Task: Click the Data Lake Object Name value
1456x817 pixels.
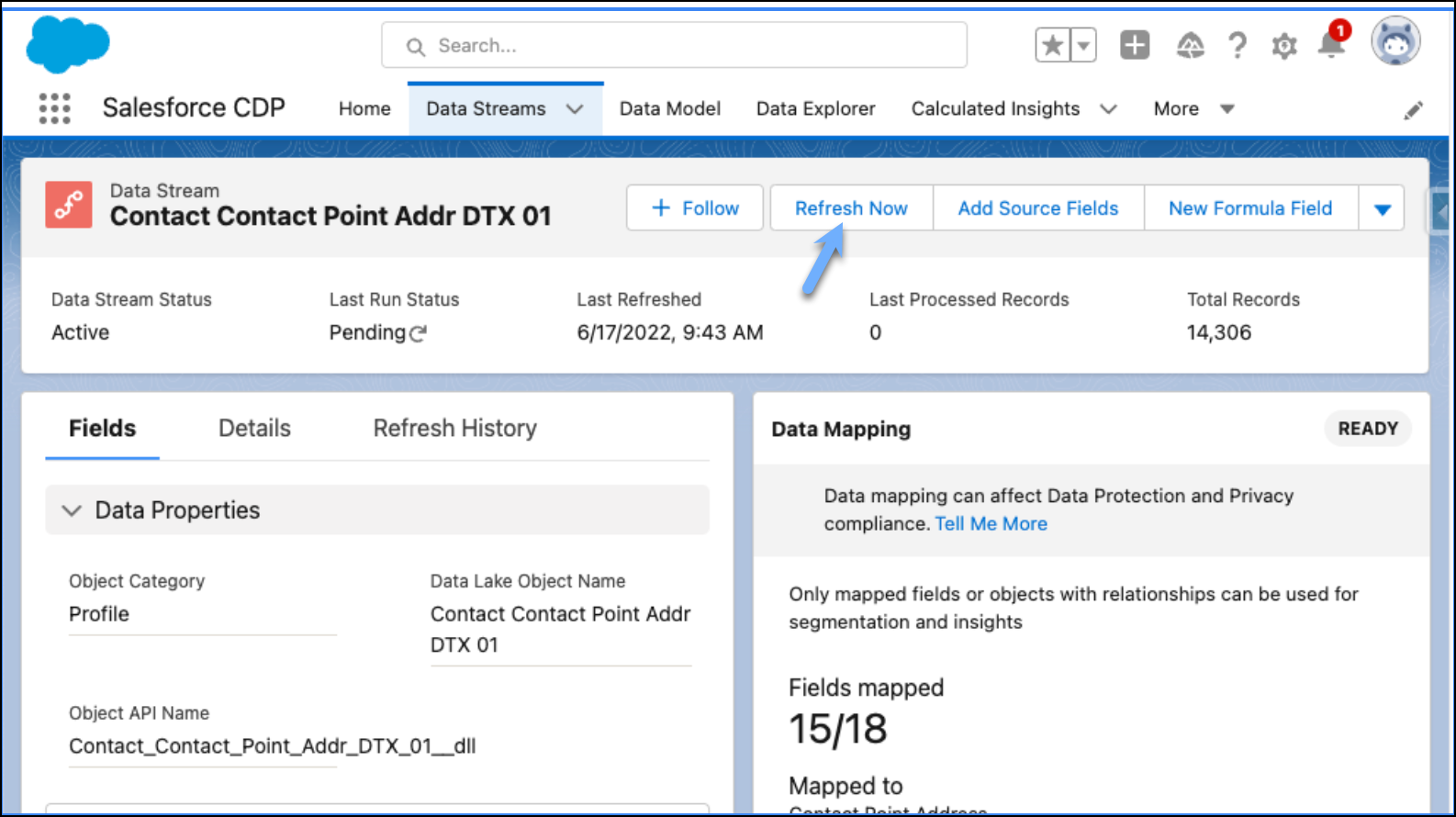Action: point(560,629)
